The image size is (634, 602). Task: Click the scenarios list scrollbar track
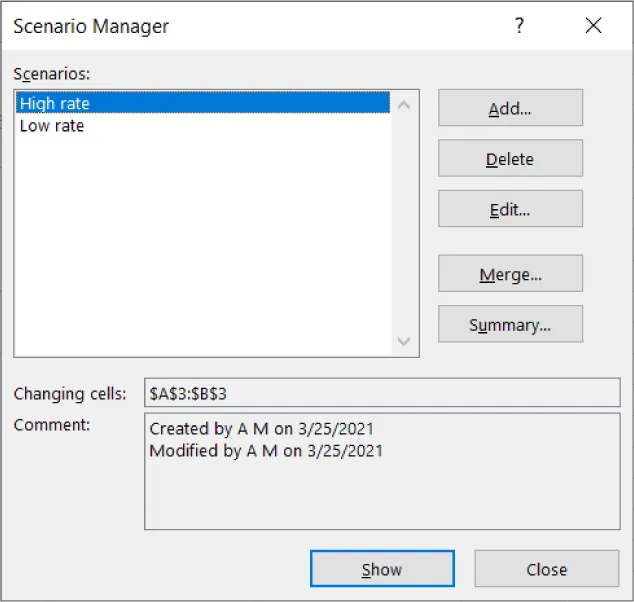pos(404,222)
